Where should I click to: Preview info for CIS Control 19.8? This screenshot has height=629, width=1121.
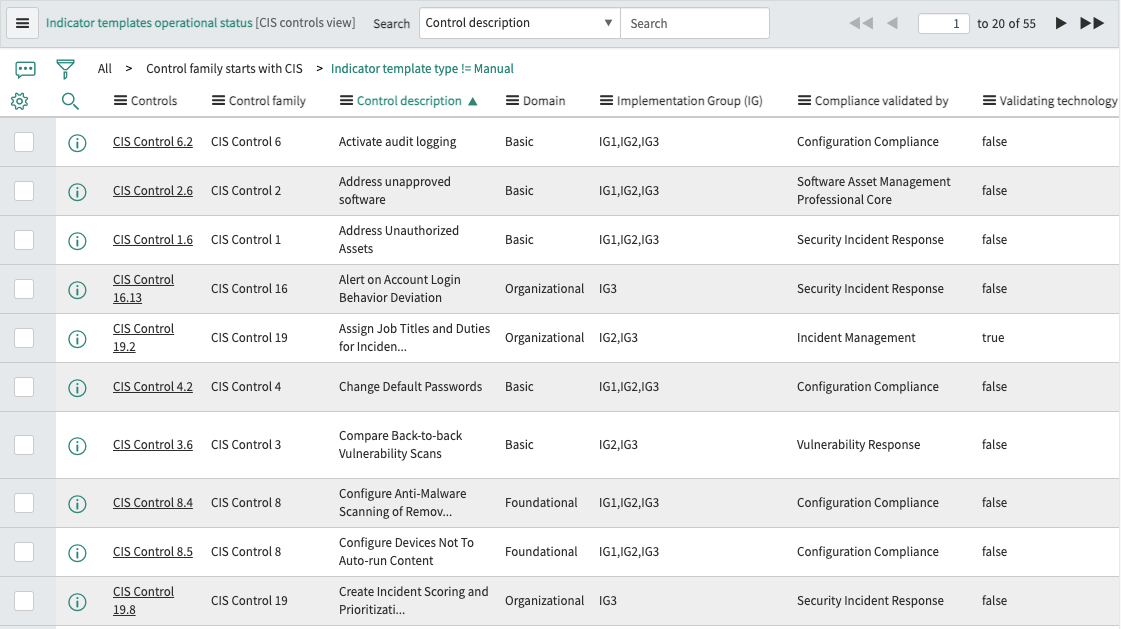tap(77, 602)
